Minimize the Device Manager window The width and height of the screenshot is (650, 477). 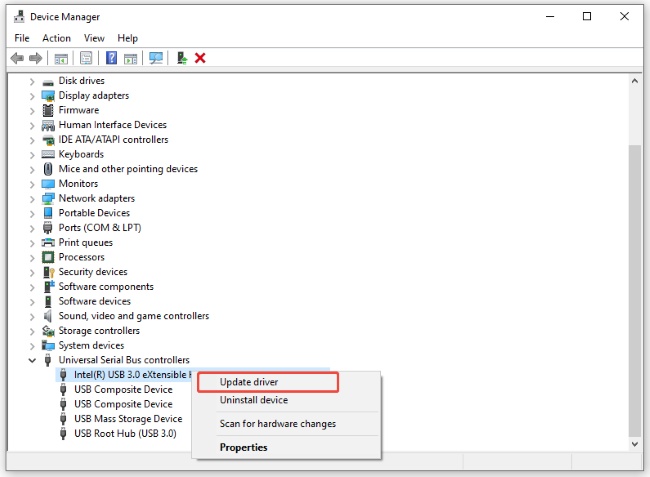[550, 16]
